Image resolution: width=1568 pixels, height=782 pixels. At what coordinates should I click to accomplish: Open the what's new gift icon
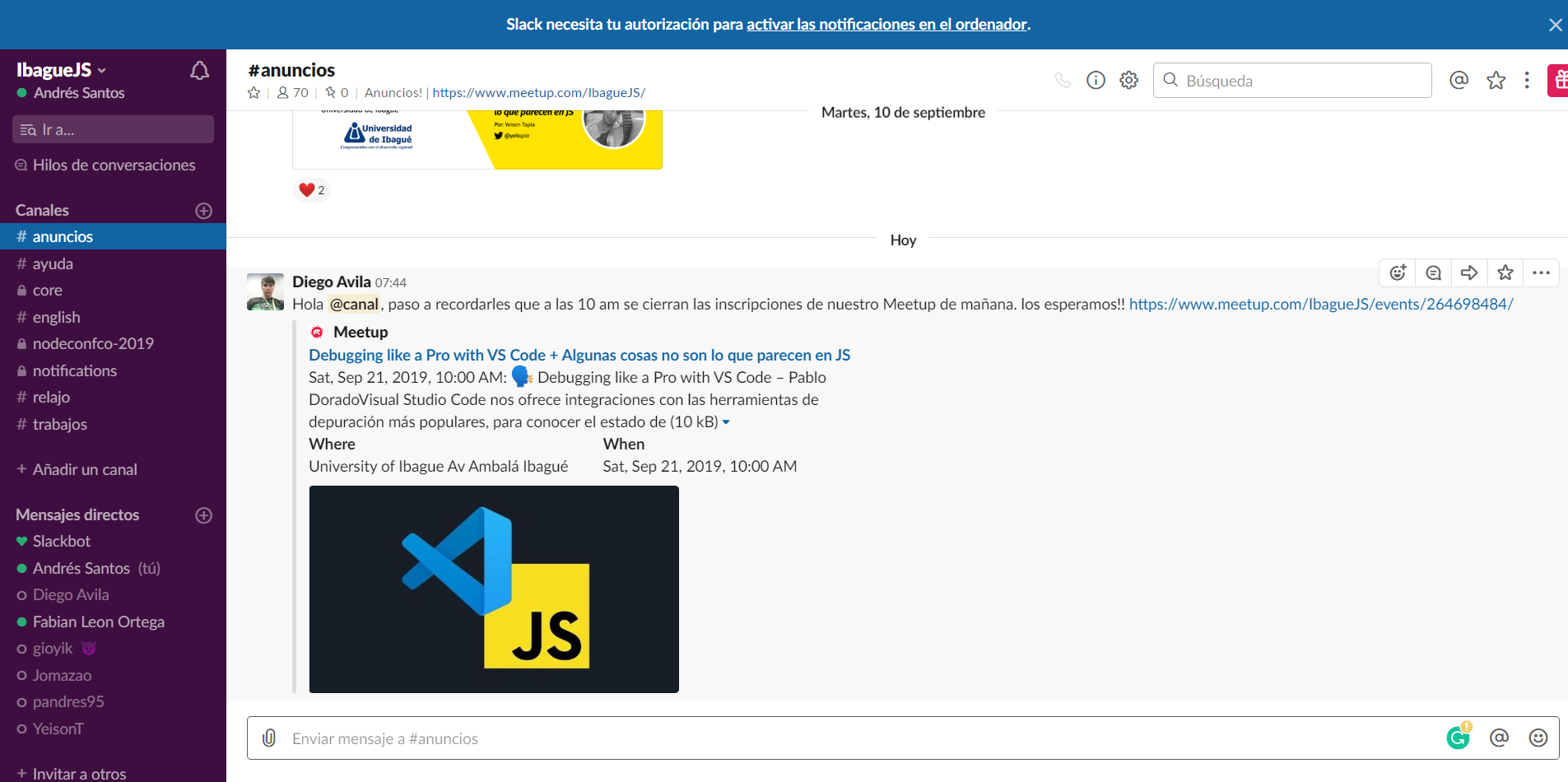(1558, 80)
